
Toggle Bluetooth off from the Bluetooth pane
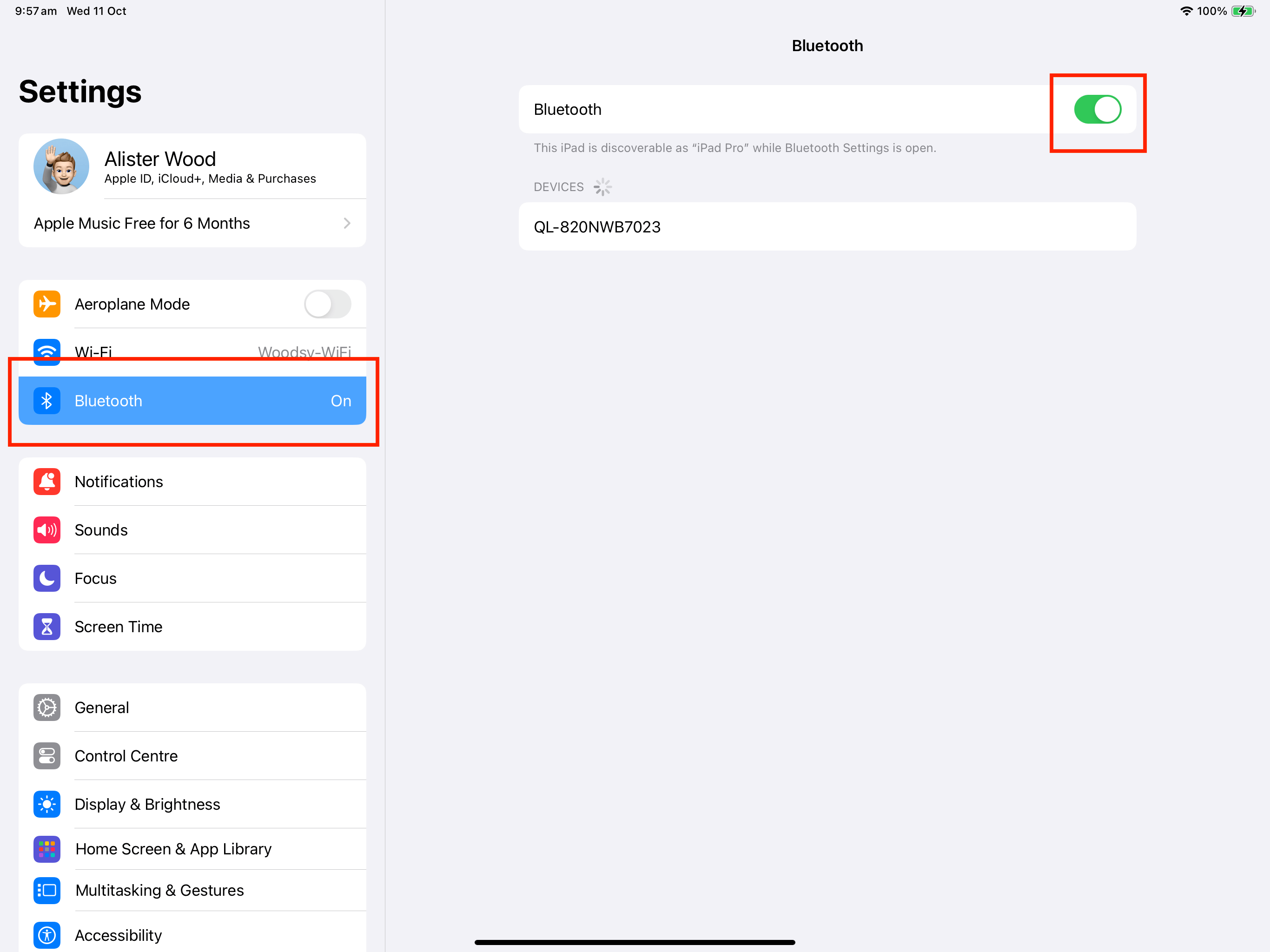tap(1097, 109)
